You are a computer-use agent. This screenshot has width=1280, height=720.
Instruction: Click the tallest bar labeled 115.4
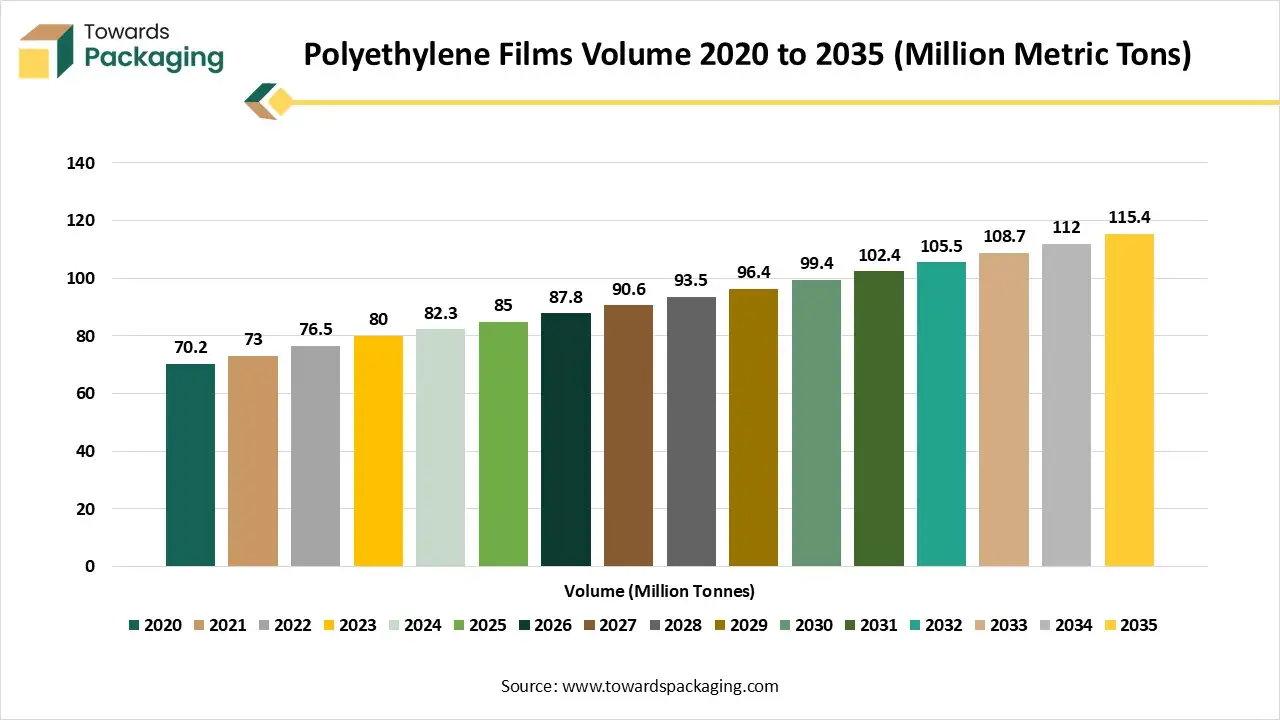tap(1129, 400)
